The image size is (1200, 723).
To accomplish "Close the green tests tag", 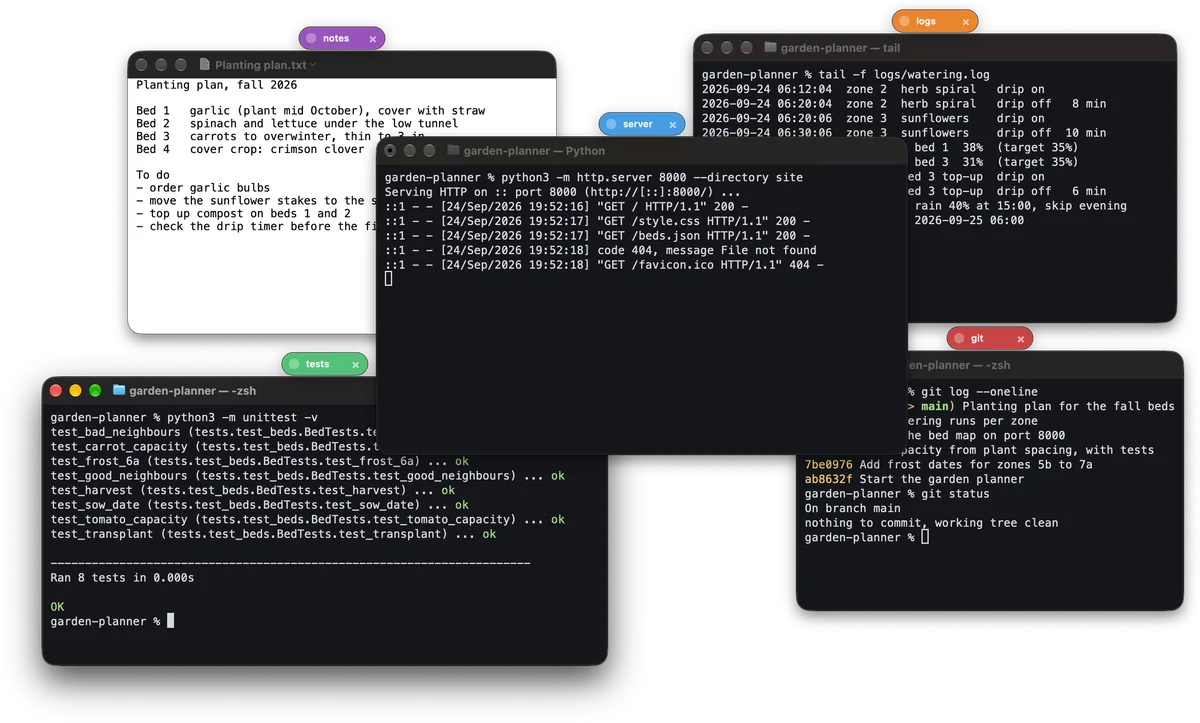I will click(x=355, y=365).
